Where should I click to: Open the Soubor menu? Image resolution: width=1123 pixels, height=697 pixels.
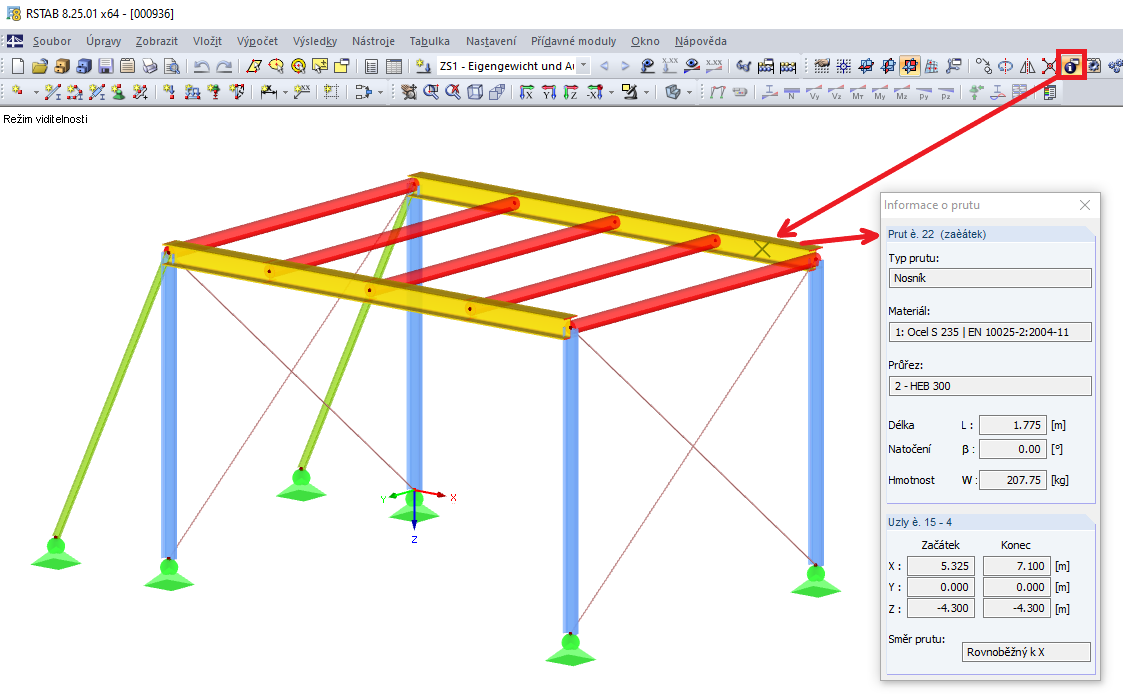pyautogui.click(x=52, y=41)
